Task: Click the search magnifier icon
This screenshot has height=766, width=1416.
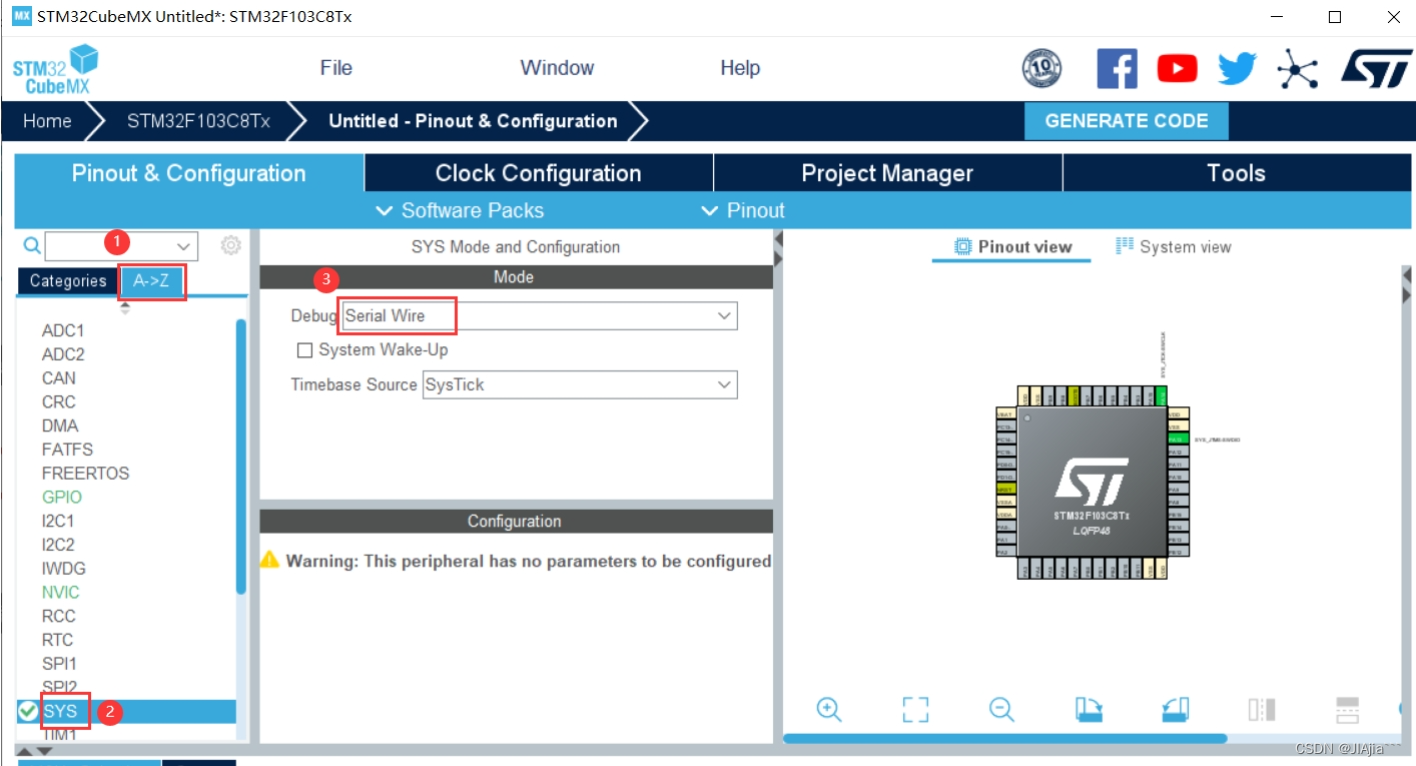Action: tap(32, 245)
